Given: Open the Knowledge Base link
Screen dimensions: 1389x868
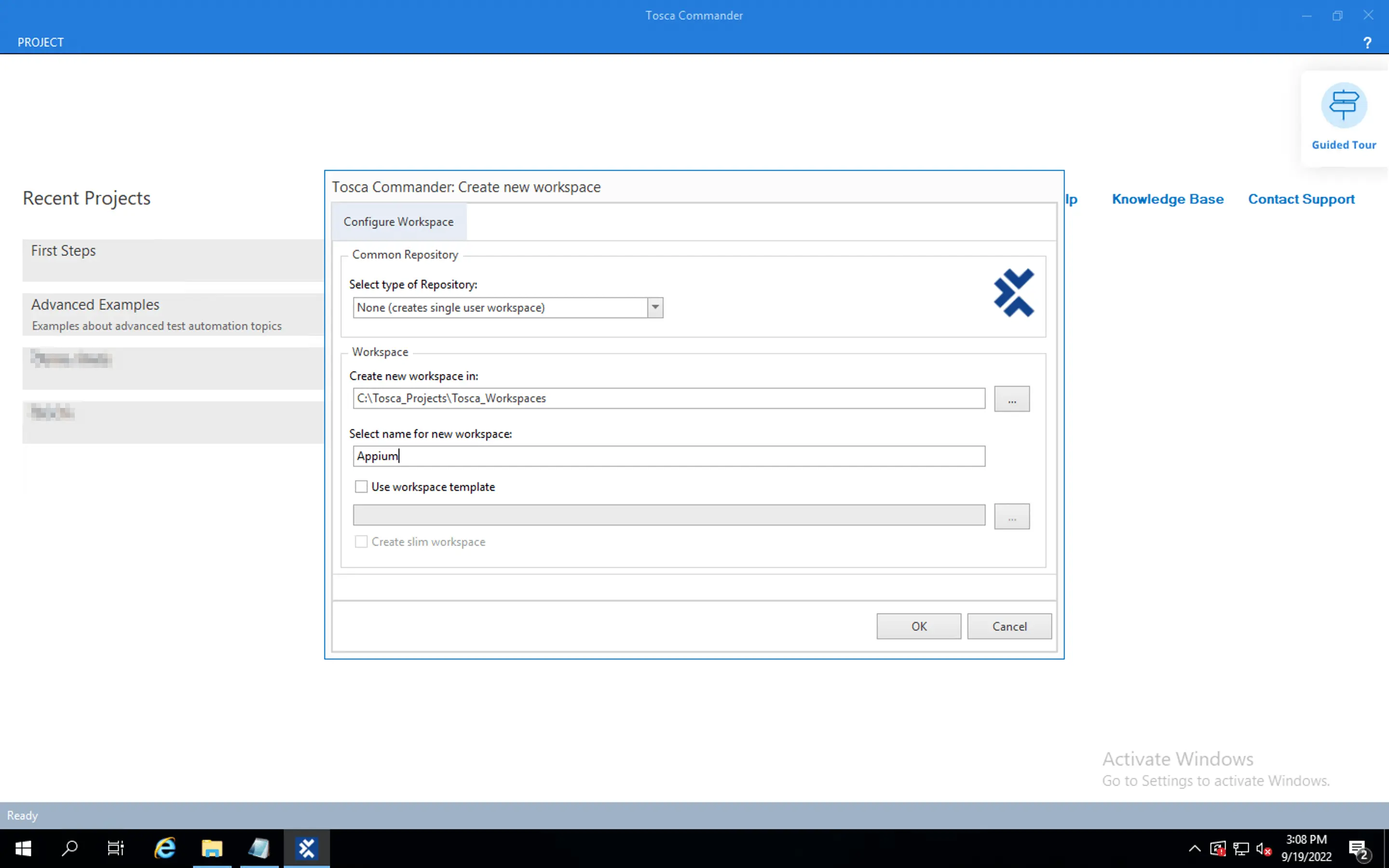Looking at the screenshot, I should point(1168,199).
